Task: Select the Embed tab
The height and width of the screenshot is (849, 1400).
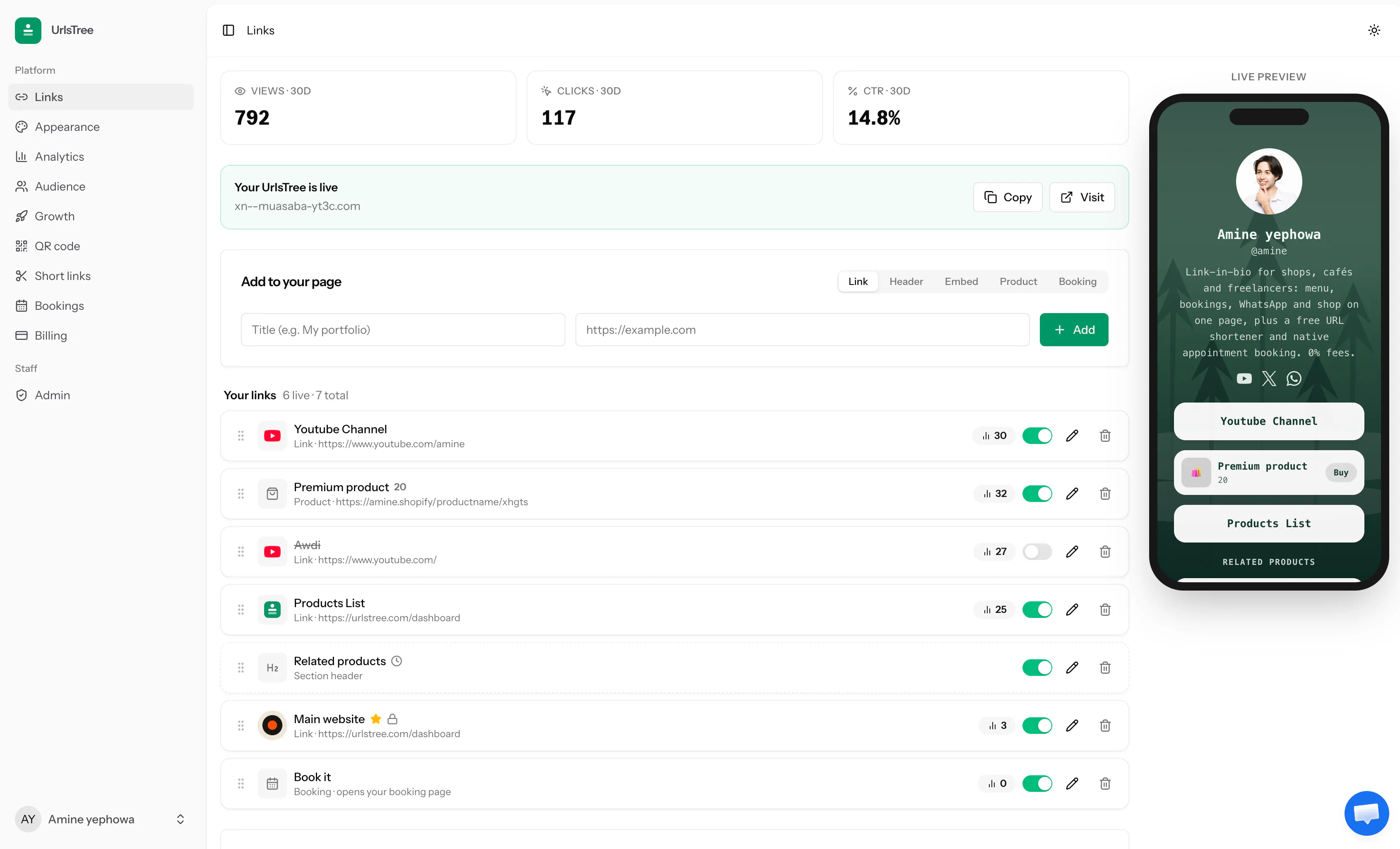Action: tap(961, 281)
